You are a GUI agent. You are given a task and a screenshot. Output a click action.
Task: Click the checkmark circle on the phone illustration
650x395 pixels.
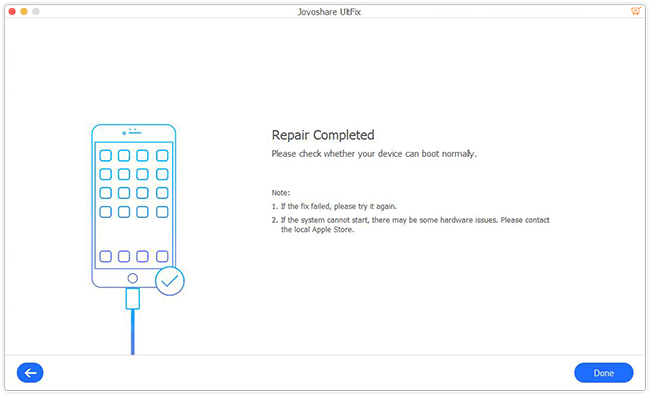coord(170,281)
